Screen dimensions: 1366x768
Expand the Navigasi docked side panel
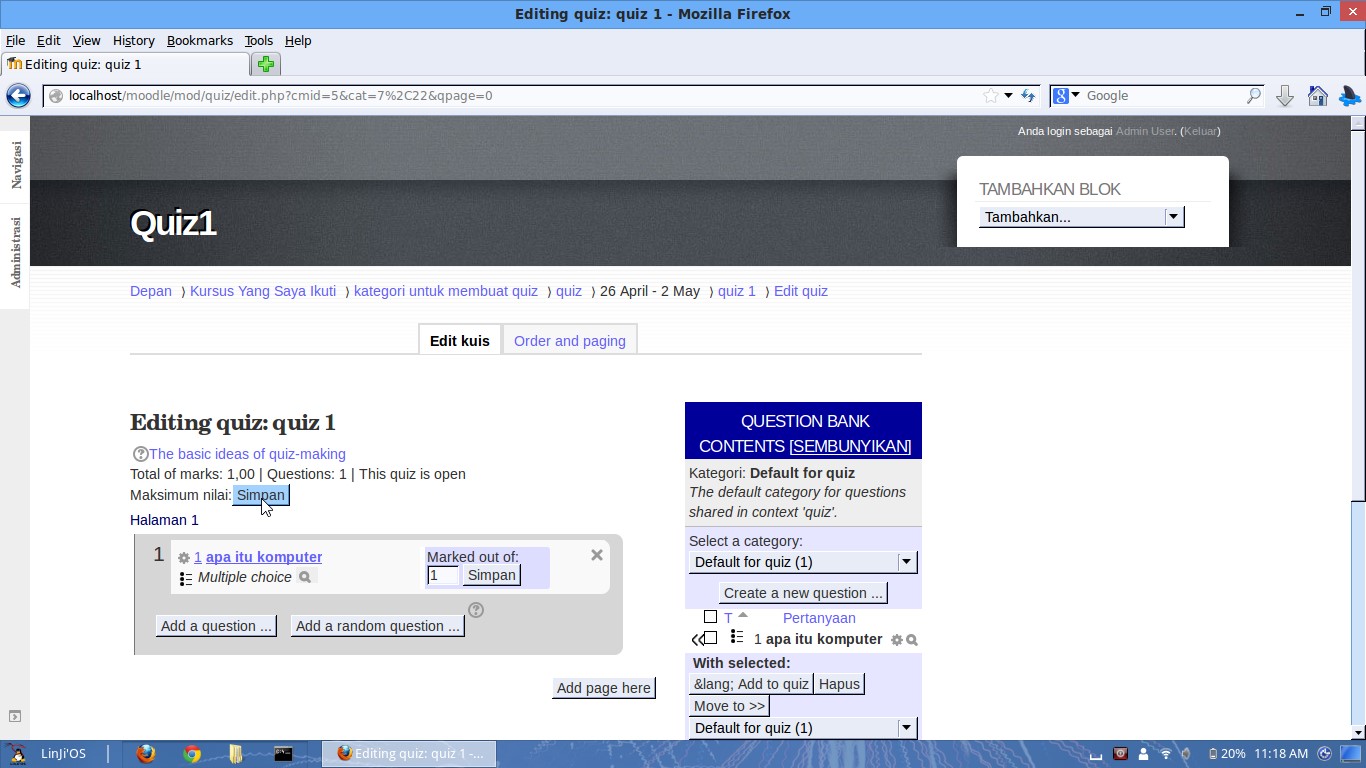(x=16, y=164)
